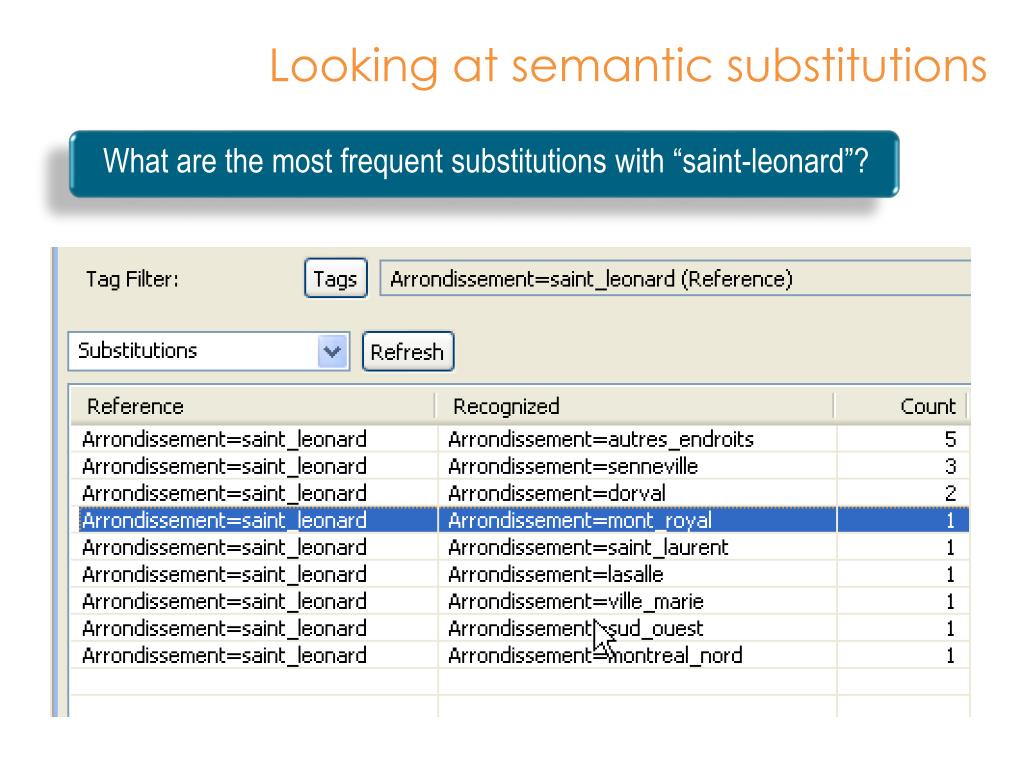The width and height of the screenshot is (1024, 768).
Task: Sort by the Recognized column header
Action: (x=635, y=406)
